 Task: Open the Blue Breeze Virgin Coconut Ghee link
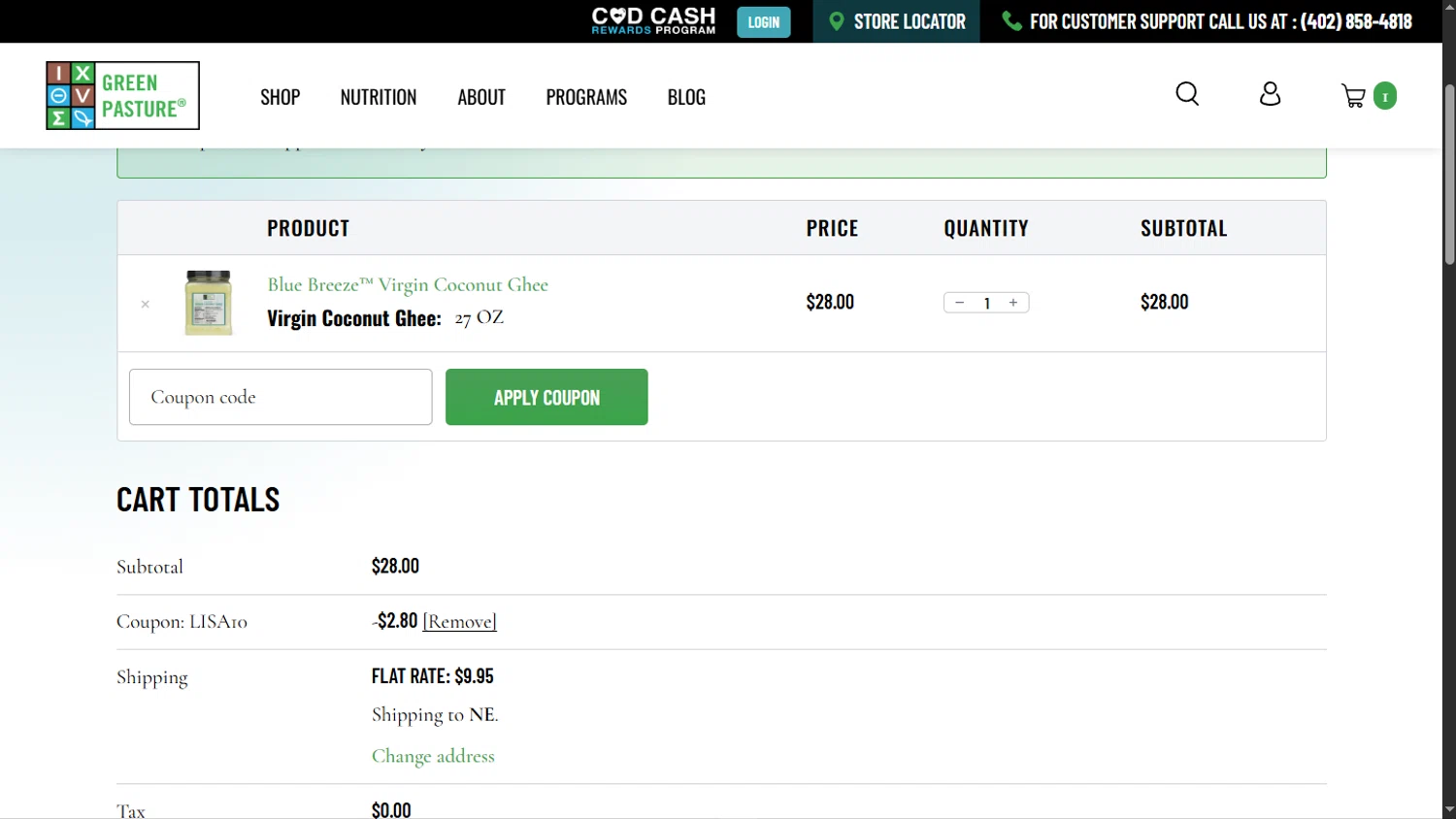(408, 284)
